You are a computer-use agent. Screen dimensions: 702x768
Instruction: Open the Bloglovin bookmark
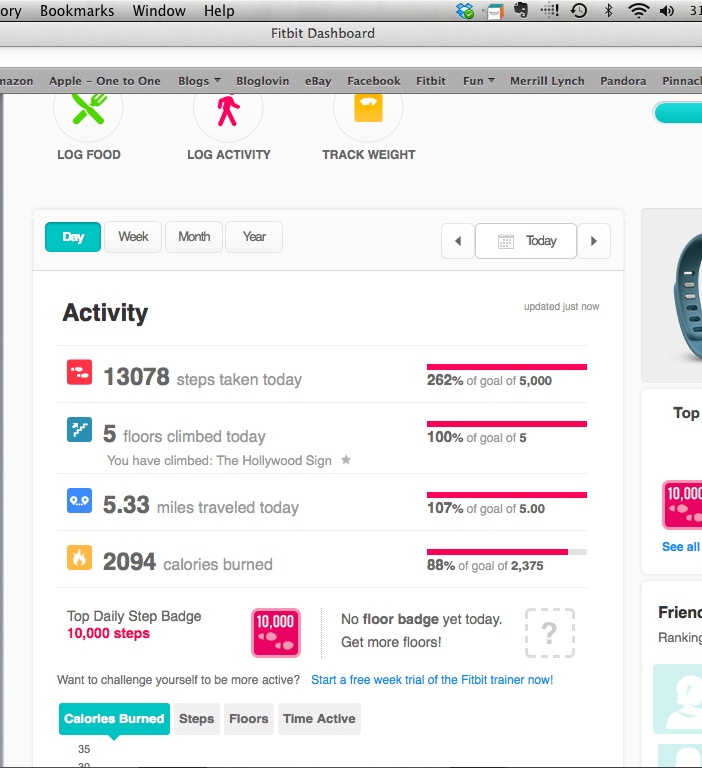(263, 81)
